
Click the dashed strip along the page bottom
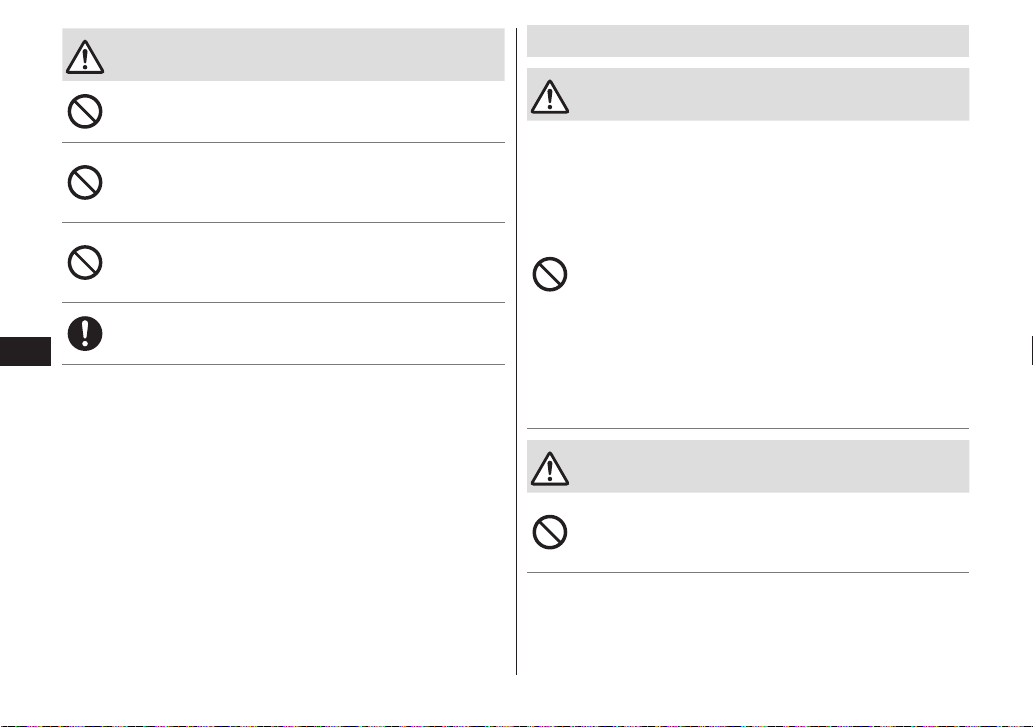[516, 725]
